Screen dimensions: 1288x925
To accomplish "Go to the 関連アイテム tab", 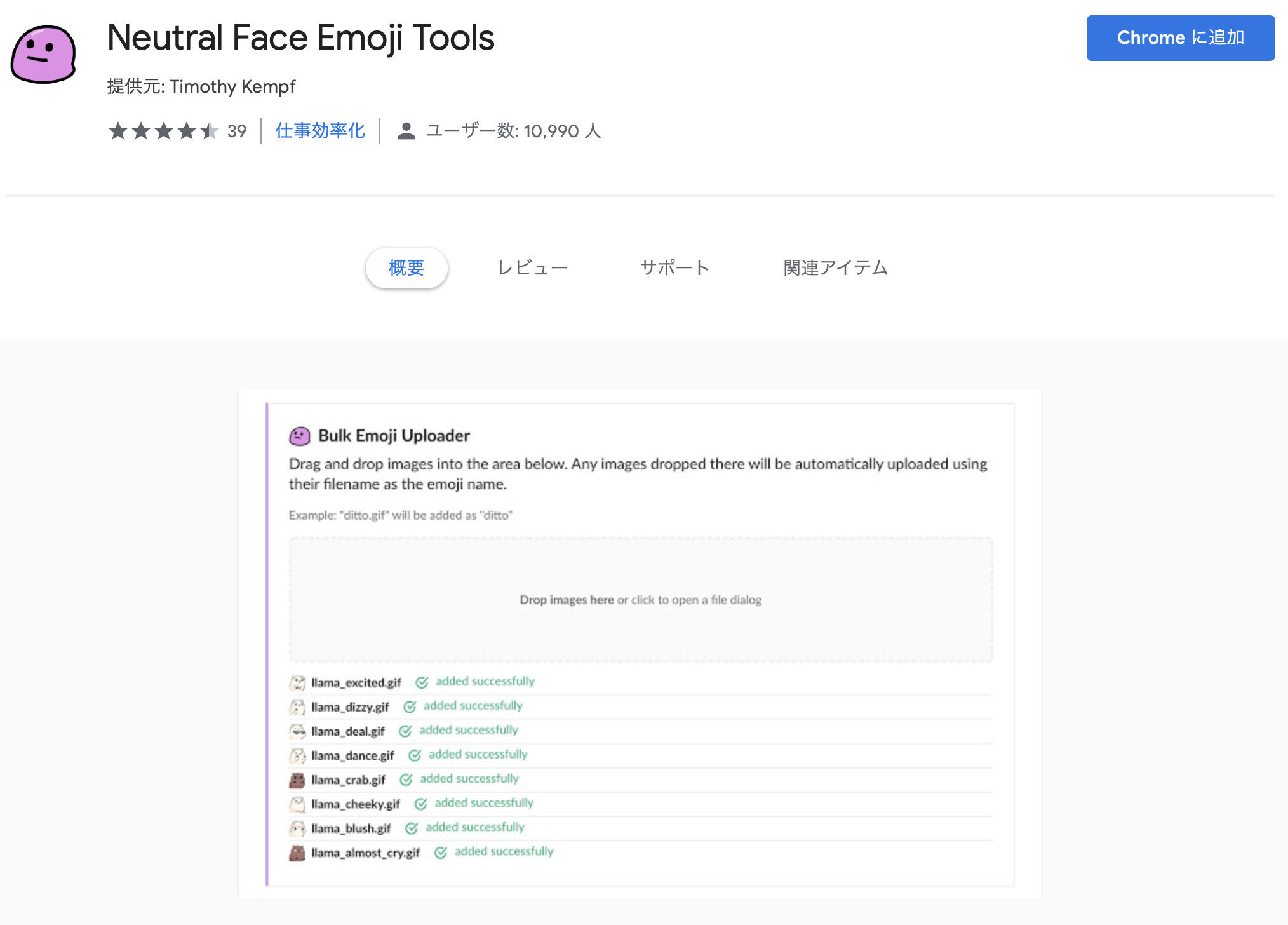I will (835, 268).
